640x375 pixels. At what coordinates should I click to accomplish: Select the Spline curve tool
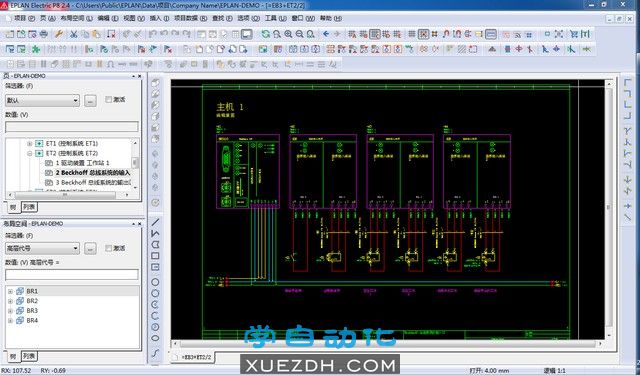[x=155, y=353]
